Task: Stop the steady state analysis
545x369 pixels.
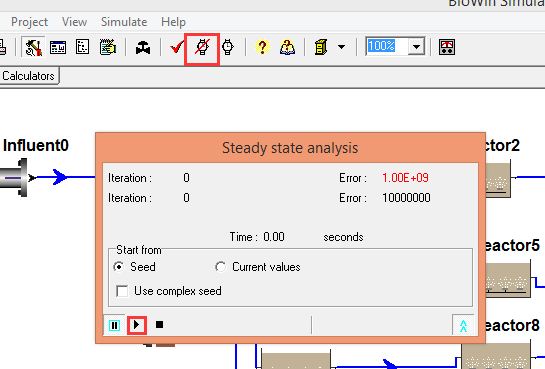Action: [160, 325]
